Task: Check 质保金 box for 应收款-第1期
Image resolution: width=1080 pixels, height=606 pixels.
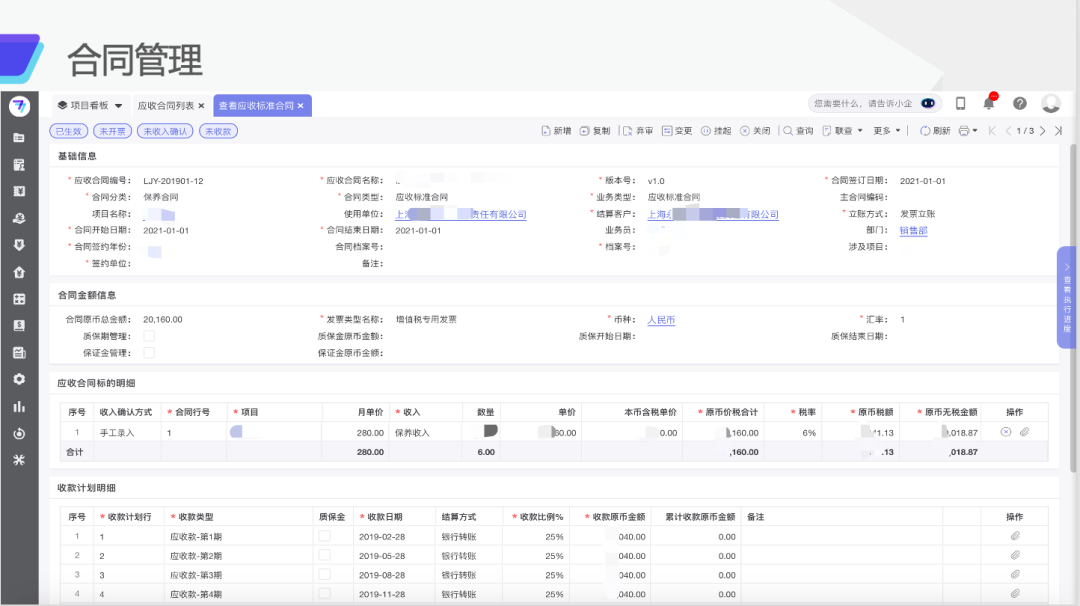Action: pos(324,536)
